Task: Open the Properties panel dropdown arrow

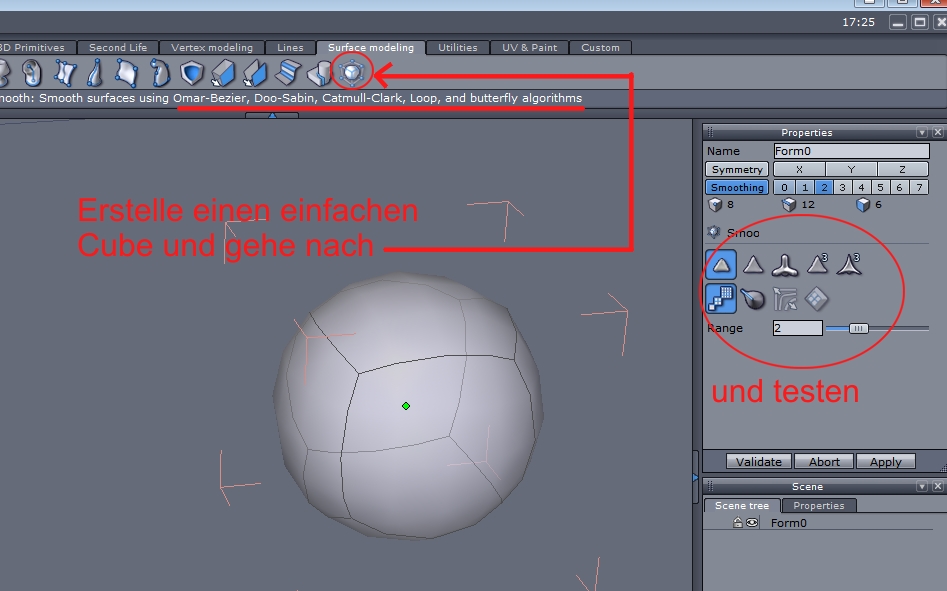Action: (x=922, y=132)
